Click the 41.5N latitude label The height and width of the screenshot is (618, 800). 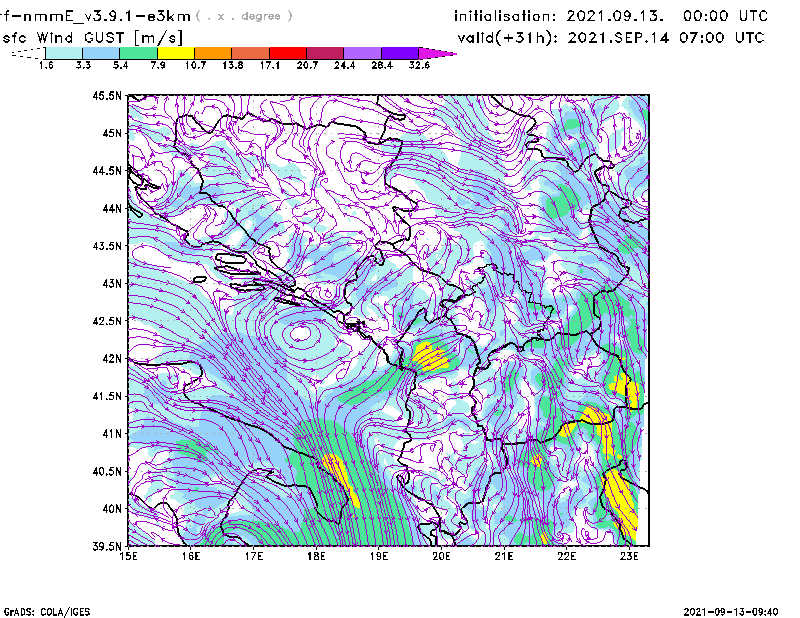coord(107,396)
